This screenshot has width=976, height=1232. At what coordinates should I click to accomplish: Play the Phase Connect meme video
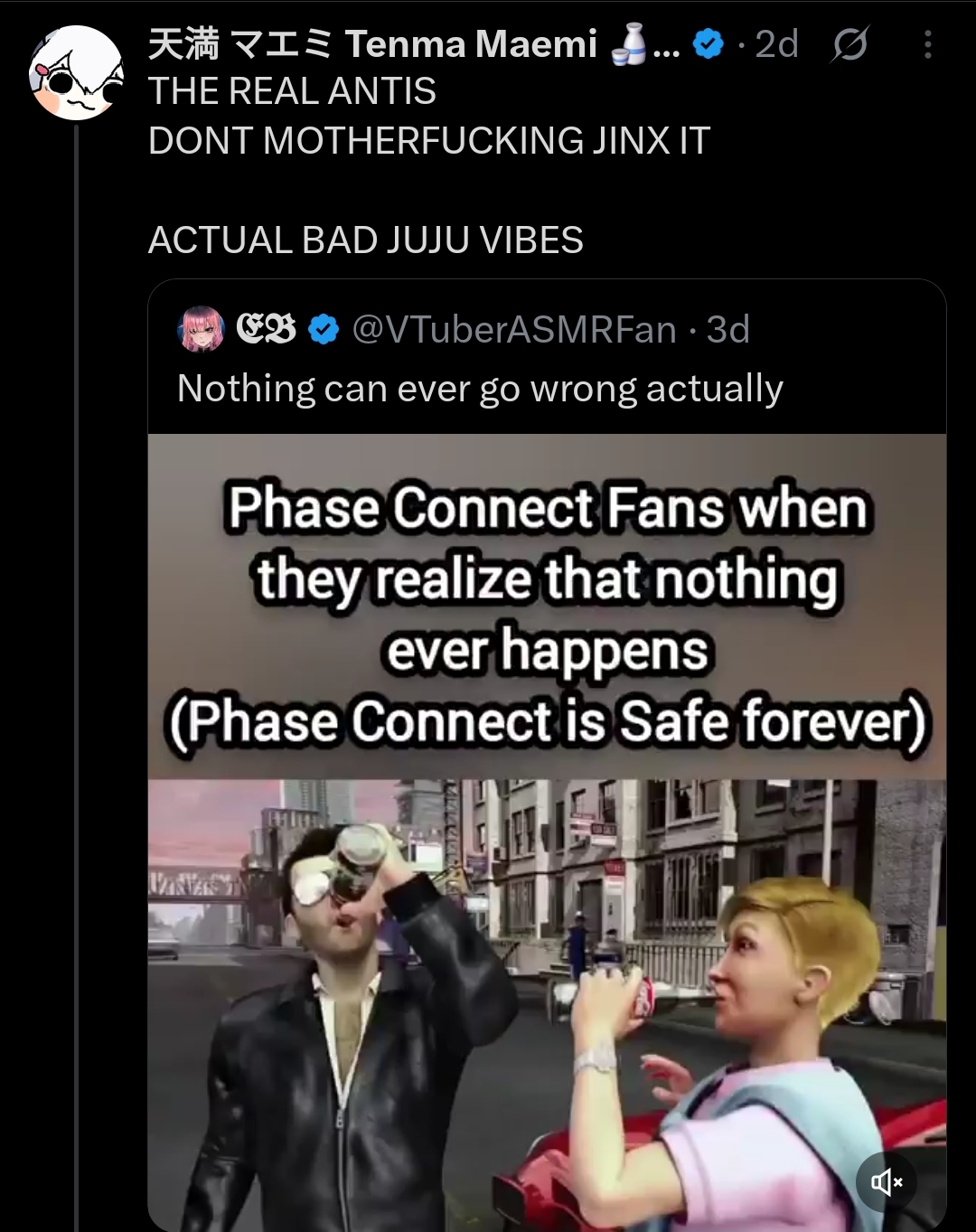pyautogui.click(x=547, y=832)
